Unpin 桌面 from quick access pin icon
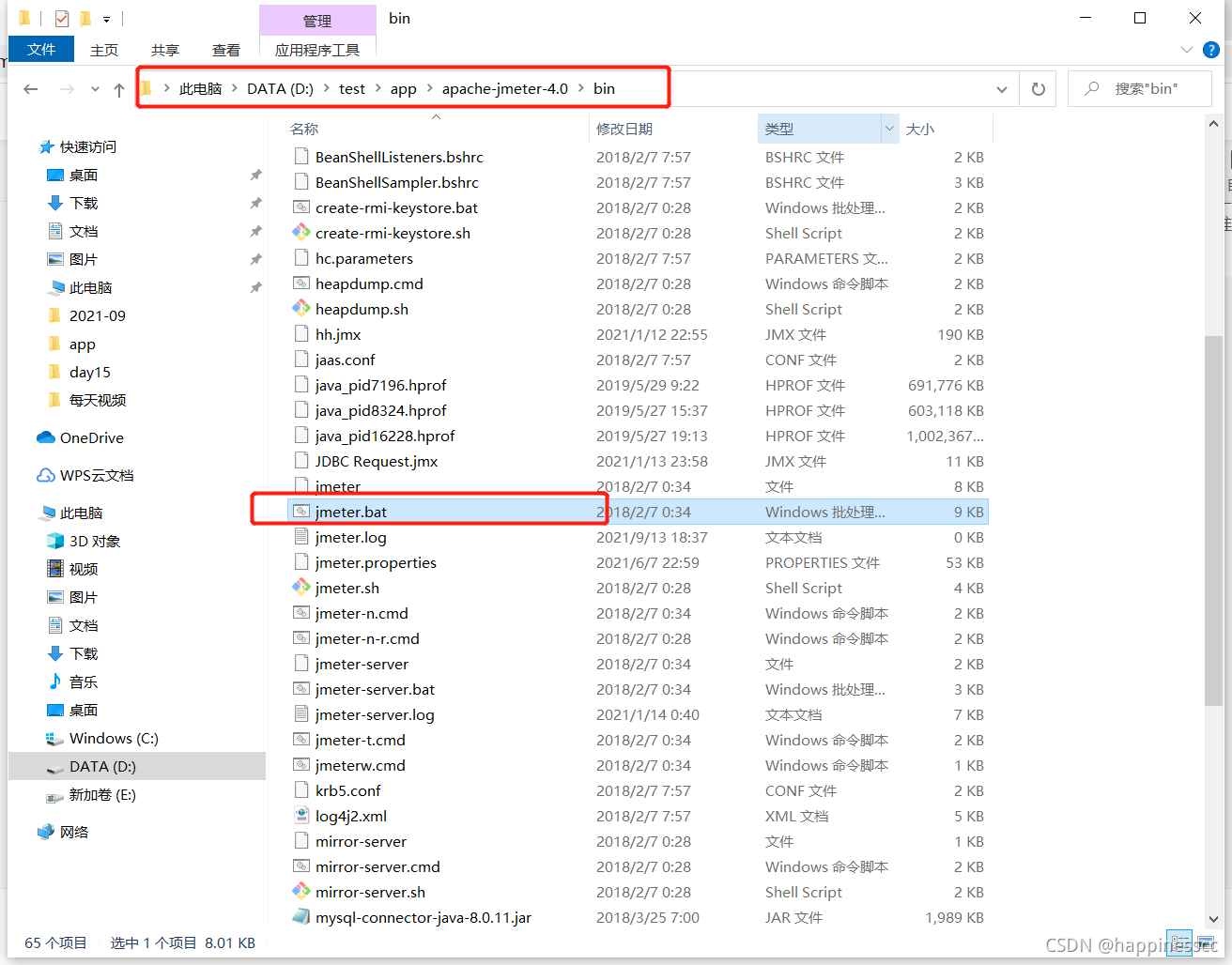This screenshot has height=965, width=1232. 255,176
